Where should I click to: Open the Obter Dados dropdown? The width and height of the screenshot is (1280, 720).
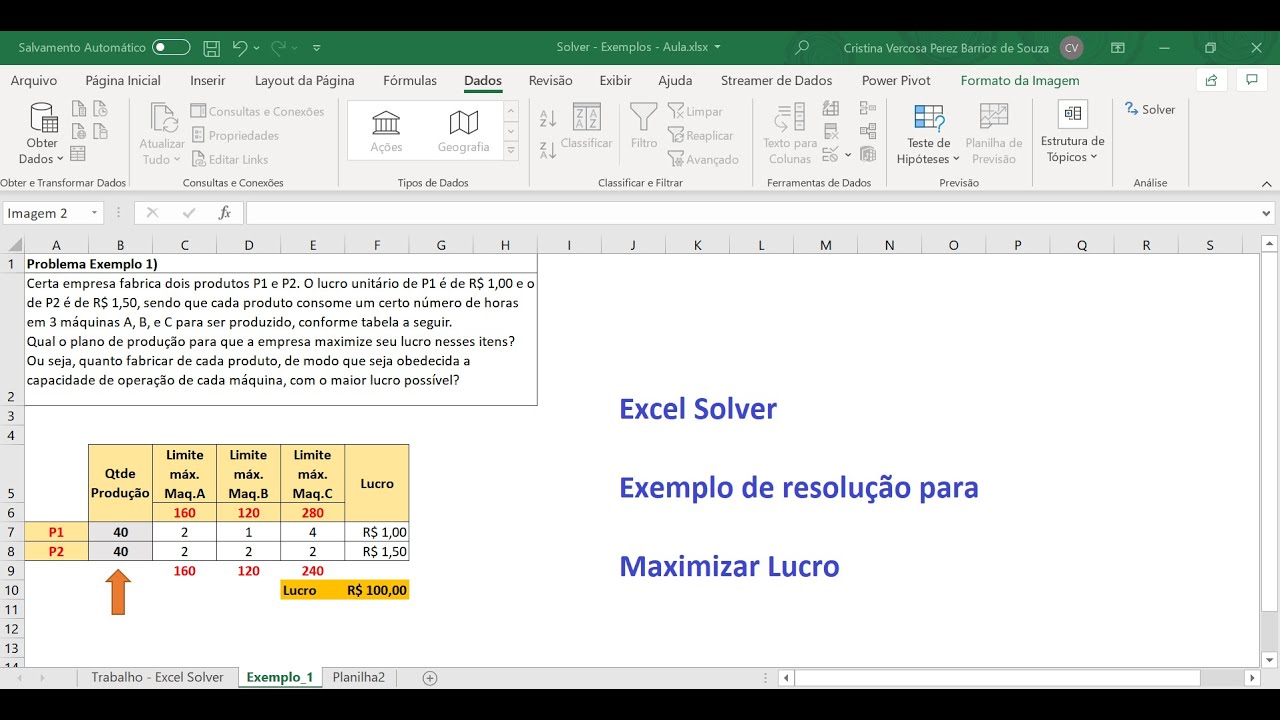point(42,134)
